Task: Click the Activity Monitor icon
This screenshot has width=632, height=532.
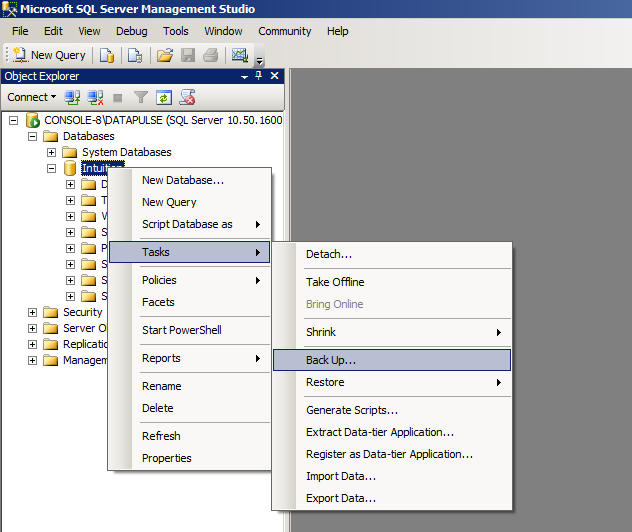Action: coord(240,55)
